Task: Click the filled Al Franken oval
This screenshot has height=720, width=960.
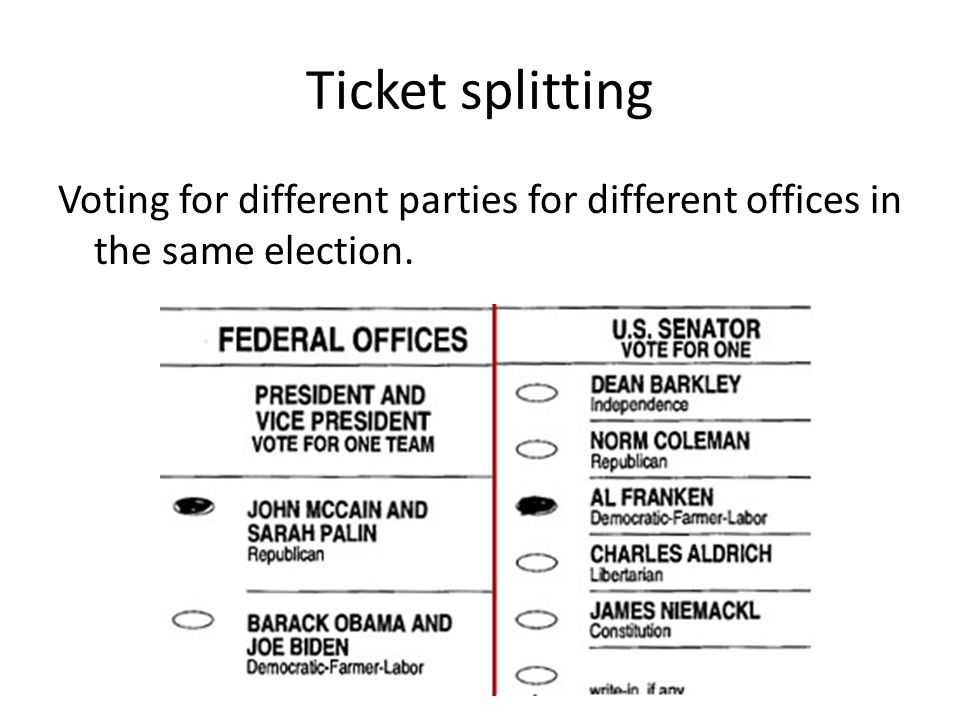Action: 537,506
